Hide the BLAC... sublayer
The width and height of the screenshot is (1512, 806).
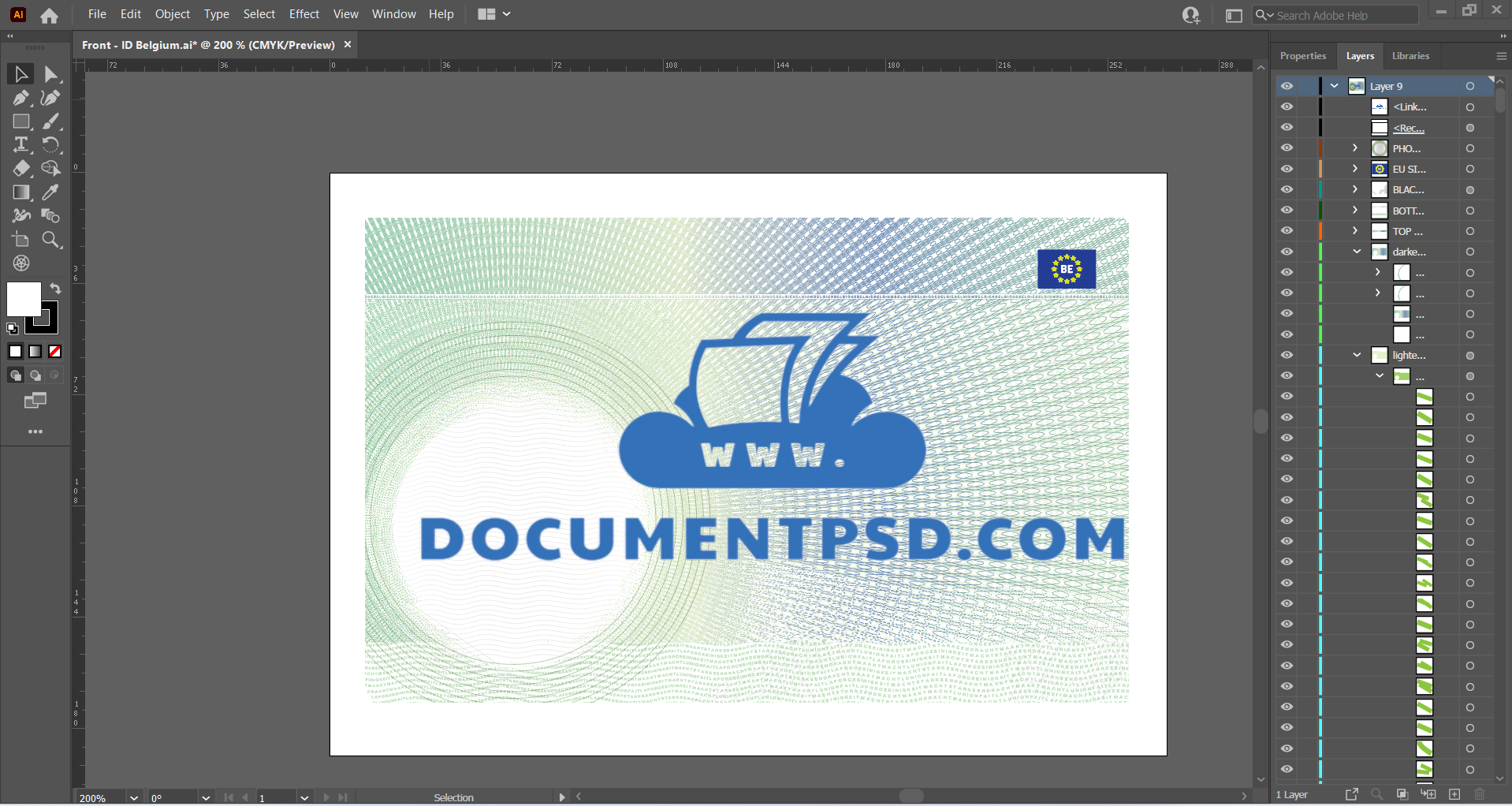1287,189
